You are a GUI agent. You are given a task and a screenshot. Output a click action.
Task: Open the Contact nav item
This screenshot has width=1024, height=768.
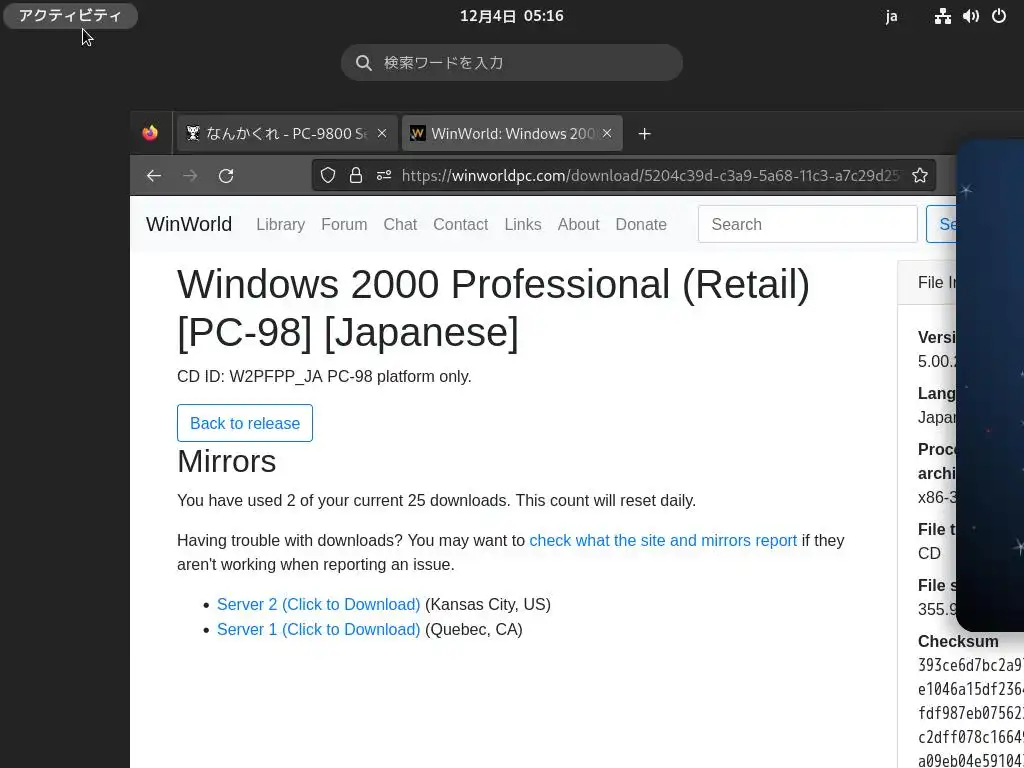click(x=460, y=224)
